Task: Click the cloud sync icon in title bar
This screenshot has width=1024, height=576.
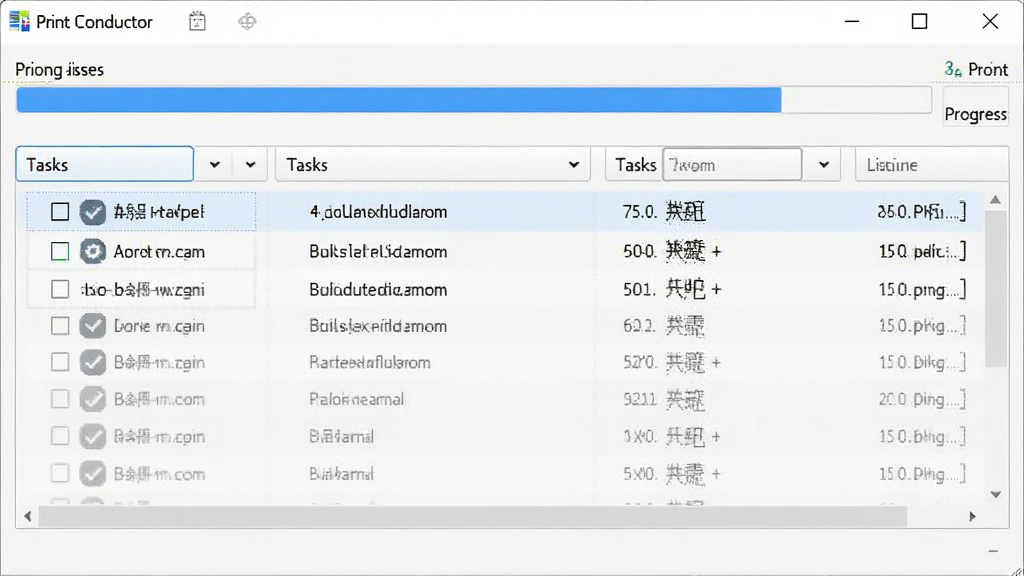Action: pyautogui.click(x=247, y=22)
